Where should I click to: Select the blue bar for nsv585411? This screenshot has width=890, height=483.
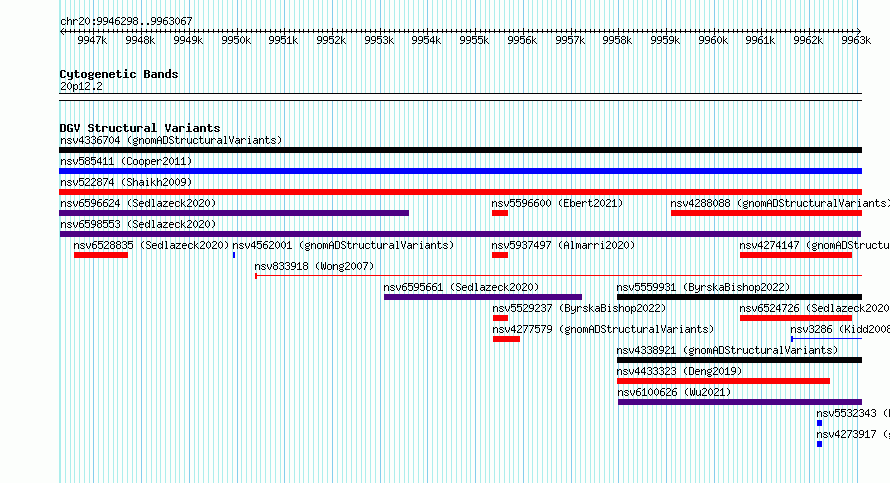click(x=460, y=171)
